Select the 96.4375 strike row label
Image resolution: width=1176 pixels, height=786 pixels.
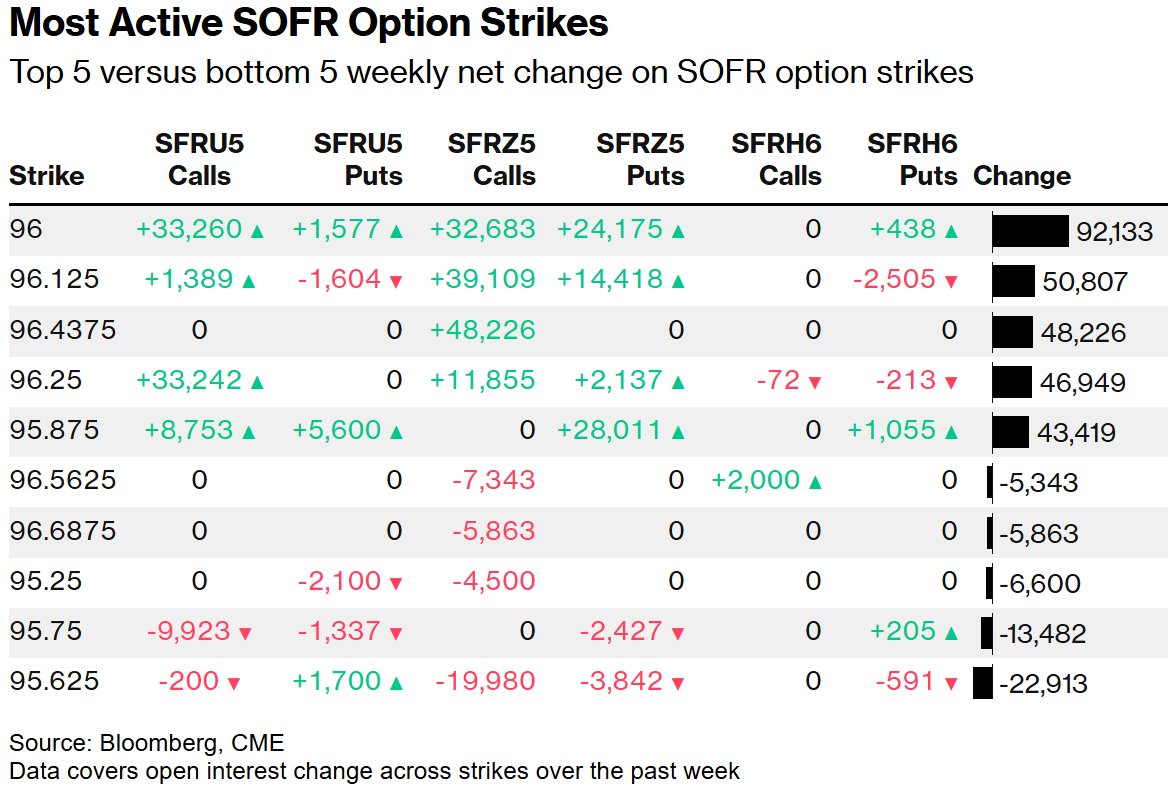click(x=62, y=330)
